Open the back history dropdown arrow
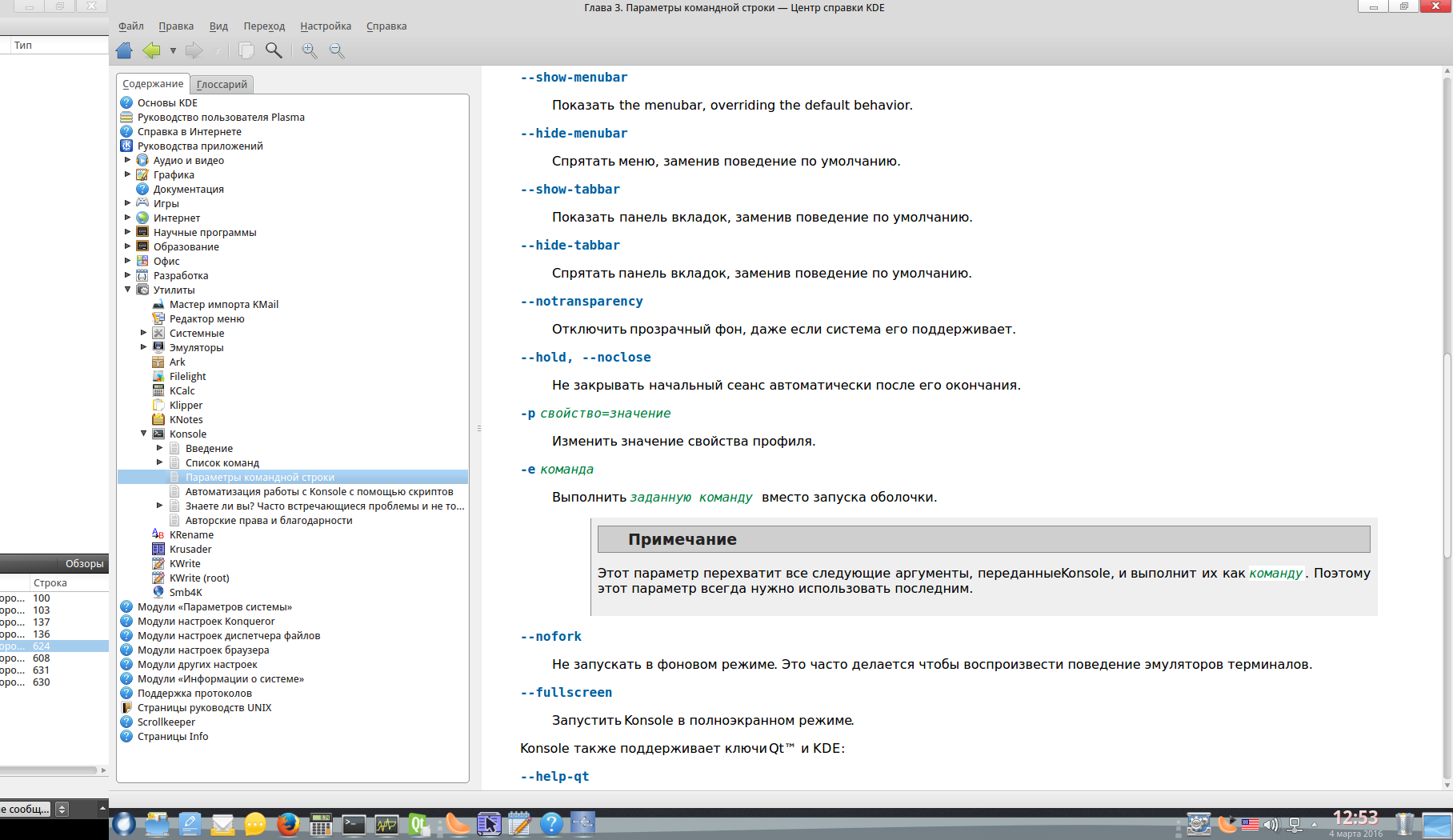 (173, 51)
